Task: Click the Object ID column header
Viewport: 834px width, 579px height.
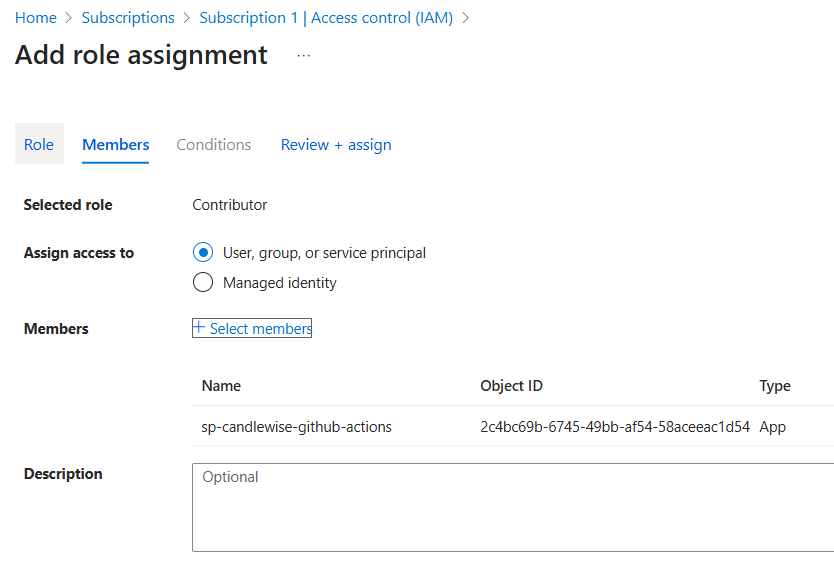Action: [511, 386]
